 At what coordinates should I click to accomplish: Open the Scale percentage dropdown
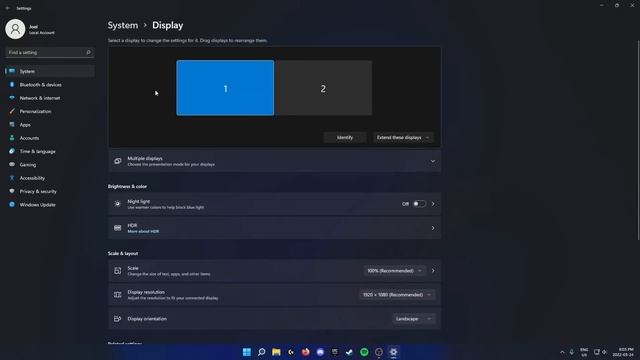coord(394,271)
